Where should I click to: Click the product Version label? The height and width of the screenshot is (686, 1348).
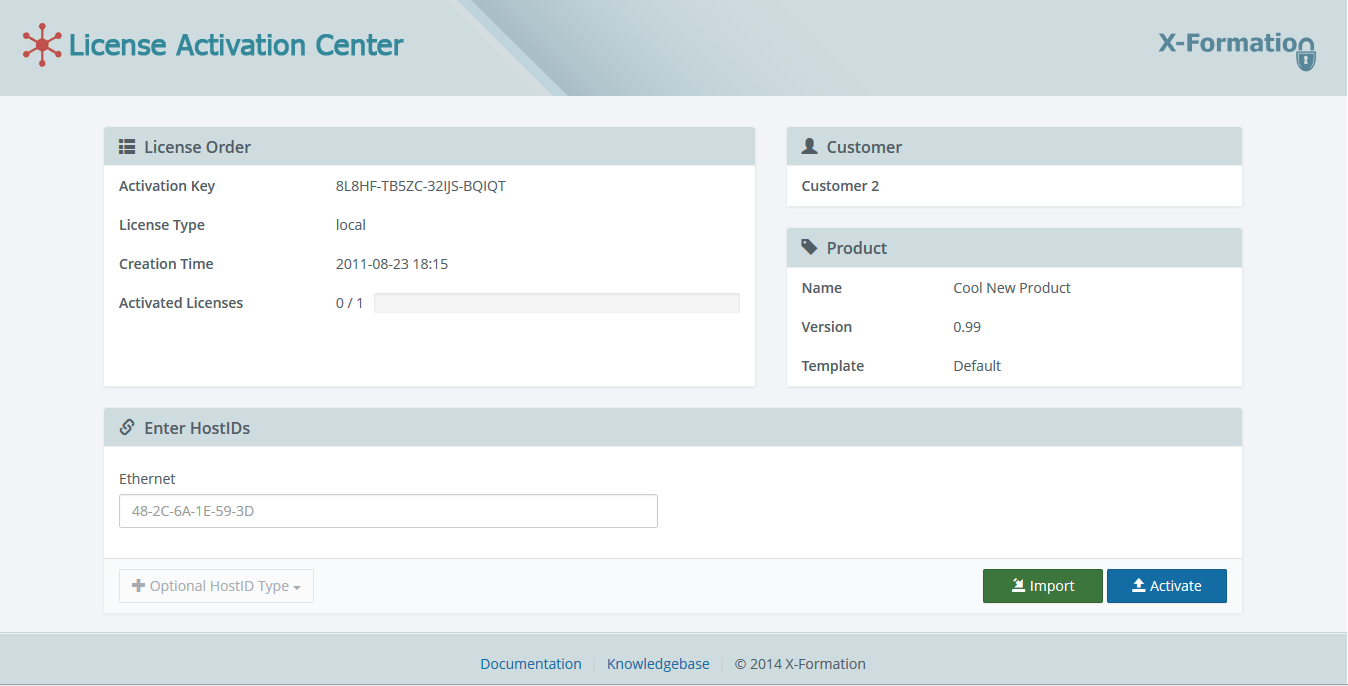[x=827, y=327]
